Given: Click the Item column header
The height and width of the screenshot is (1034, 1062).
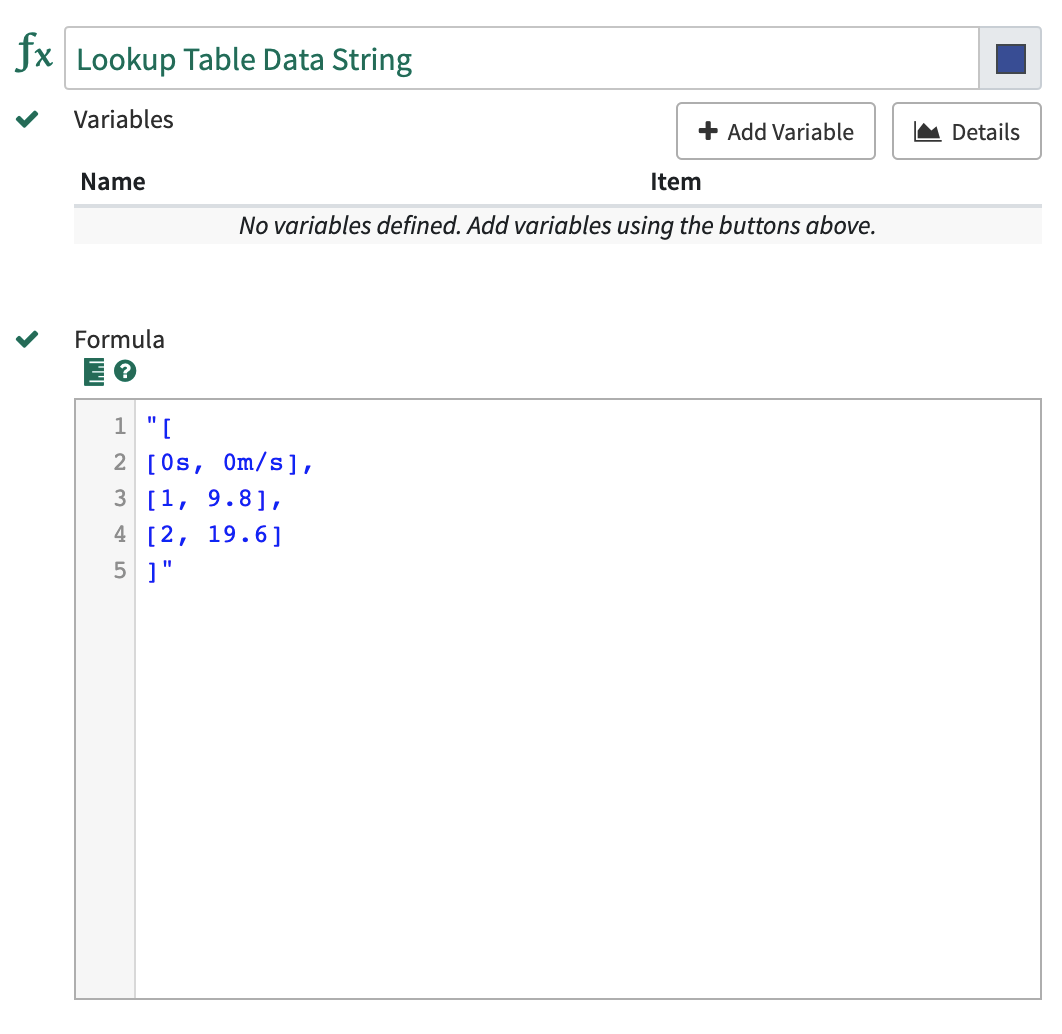Looking at the screenshot, I should 676,182.
